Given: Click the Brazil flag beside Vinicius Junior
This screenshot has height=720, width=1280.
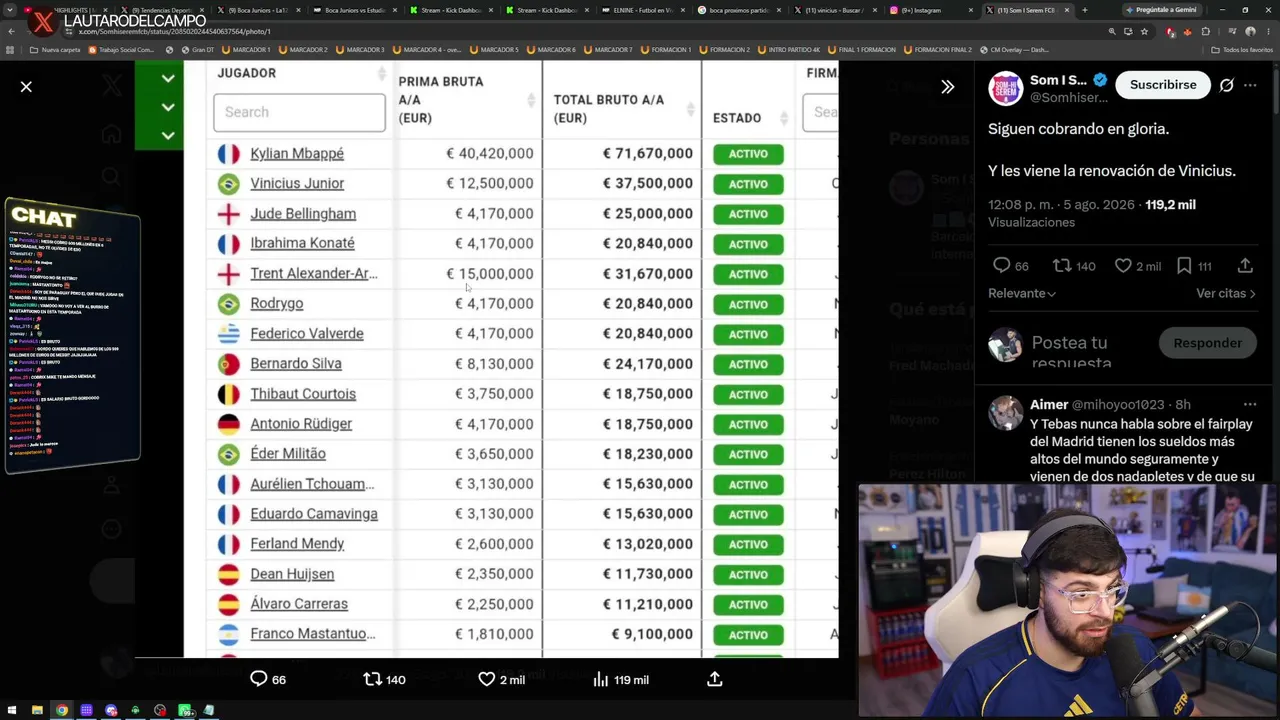Looking at the screenshot, I should point(229,183).
